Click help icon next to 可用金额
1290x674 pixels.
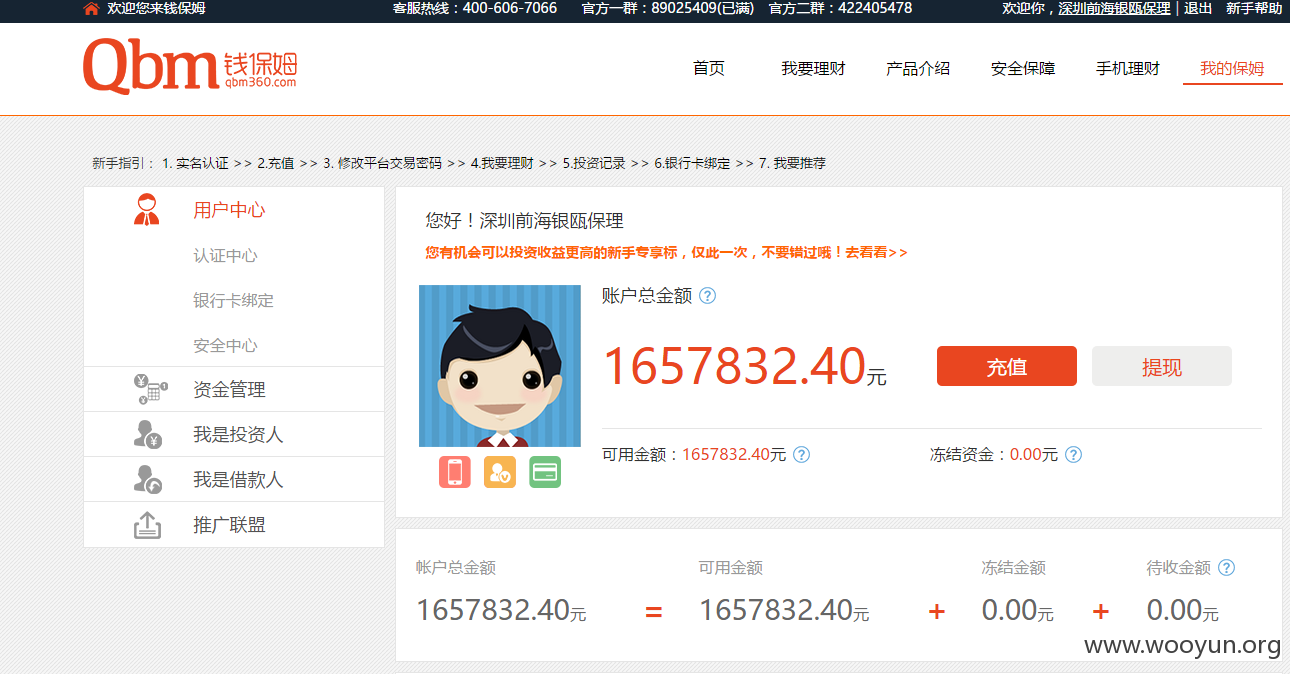pyautogui.click(x=801, y=455)
